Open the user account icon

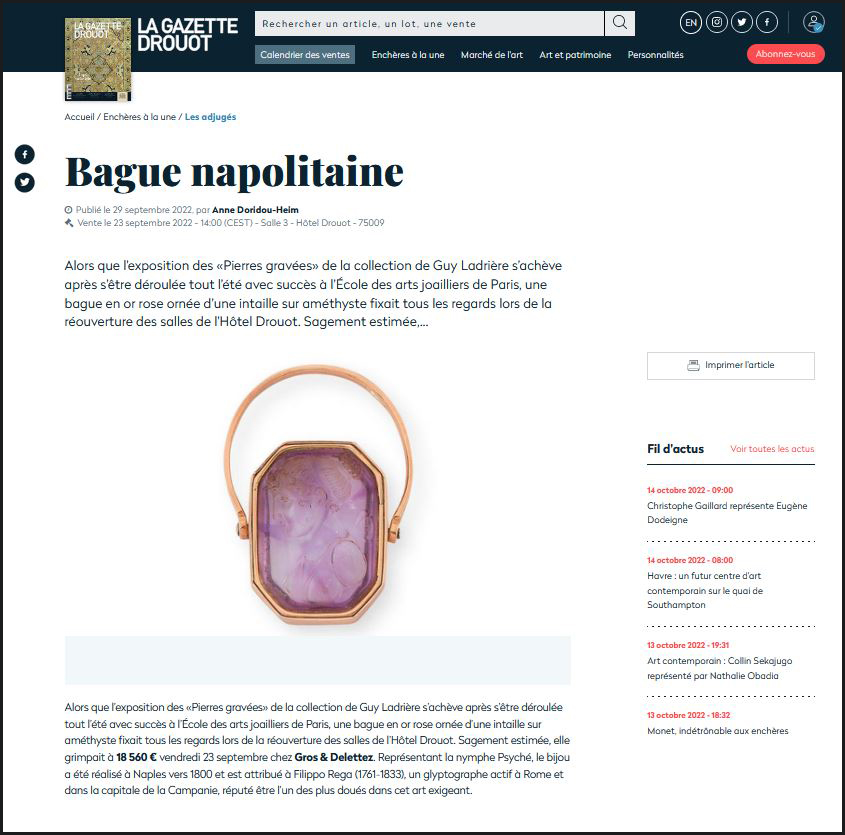813,23
